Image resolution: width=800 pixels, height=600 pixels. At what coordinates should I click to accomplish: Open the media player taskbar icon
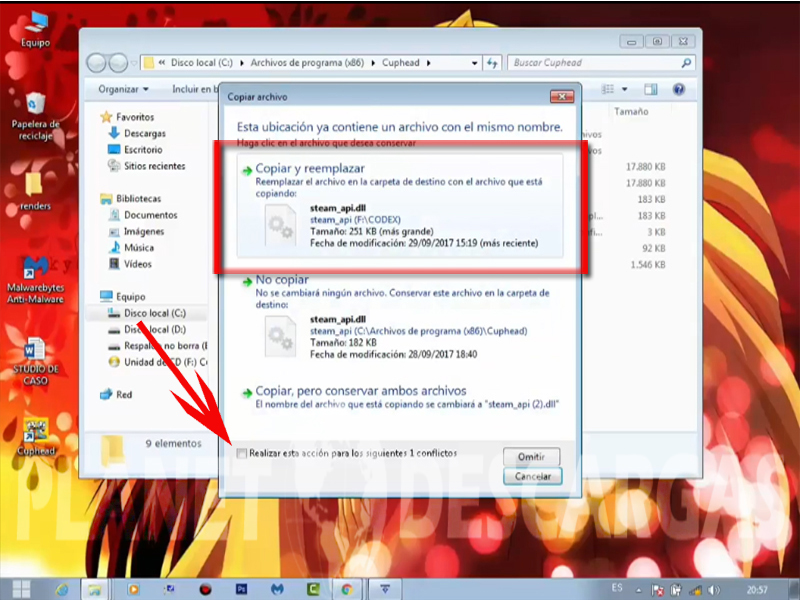pyautogui.click(x=134, y=590)
